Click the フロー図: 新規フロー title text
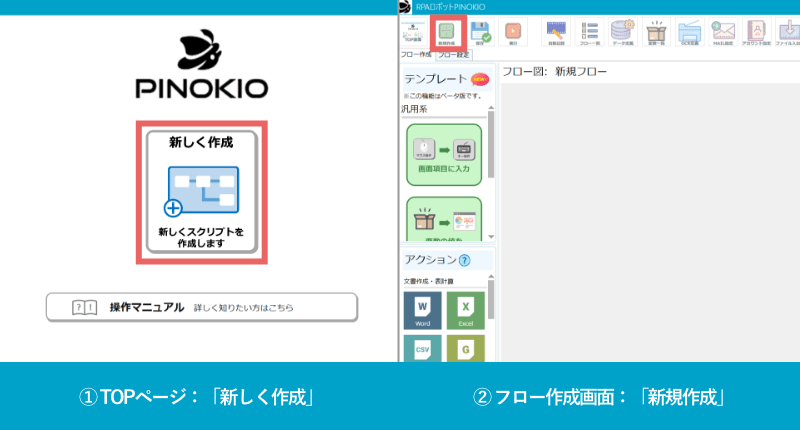The width and height of the screenshot is (800, 430). [x=555, y=71]
